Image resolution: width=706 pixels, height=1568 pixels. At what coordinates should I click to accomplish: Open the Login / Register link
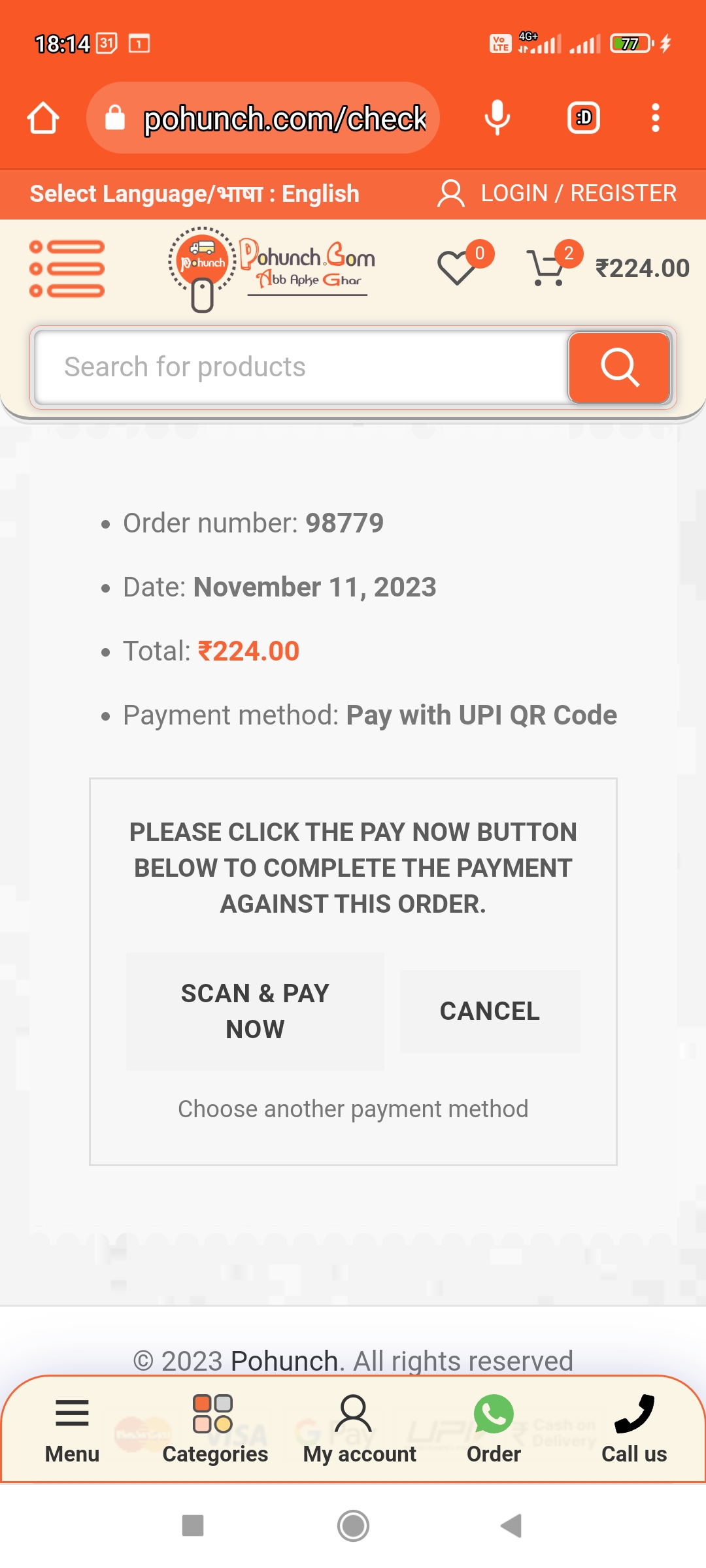[x=558, y=194]
